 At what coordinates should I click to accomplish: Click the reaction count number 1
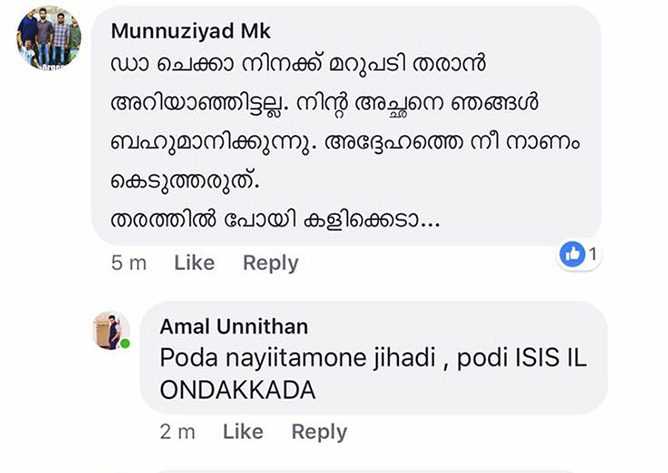point(593,254)
